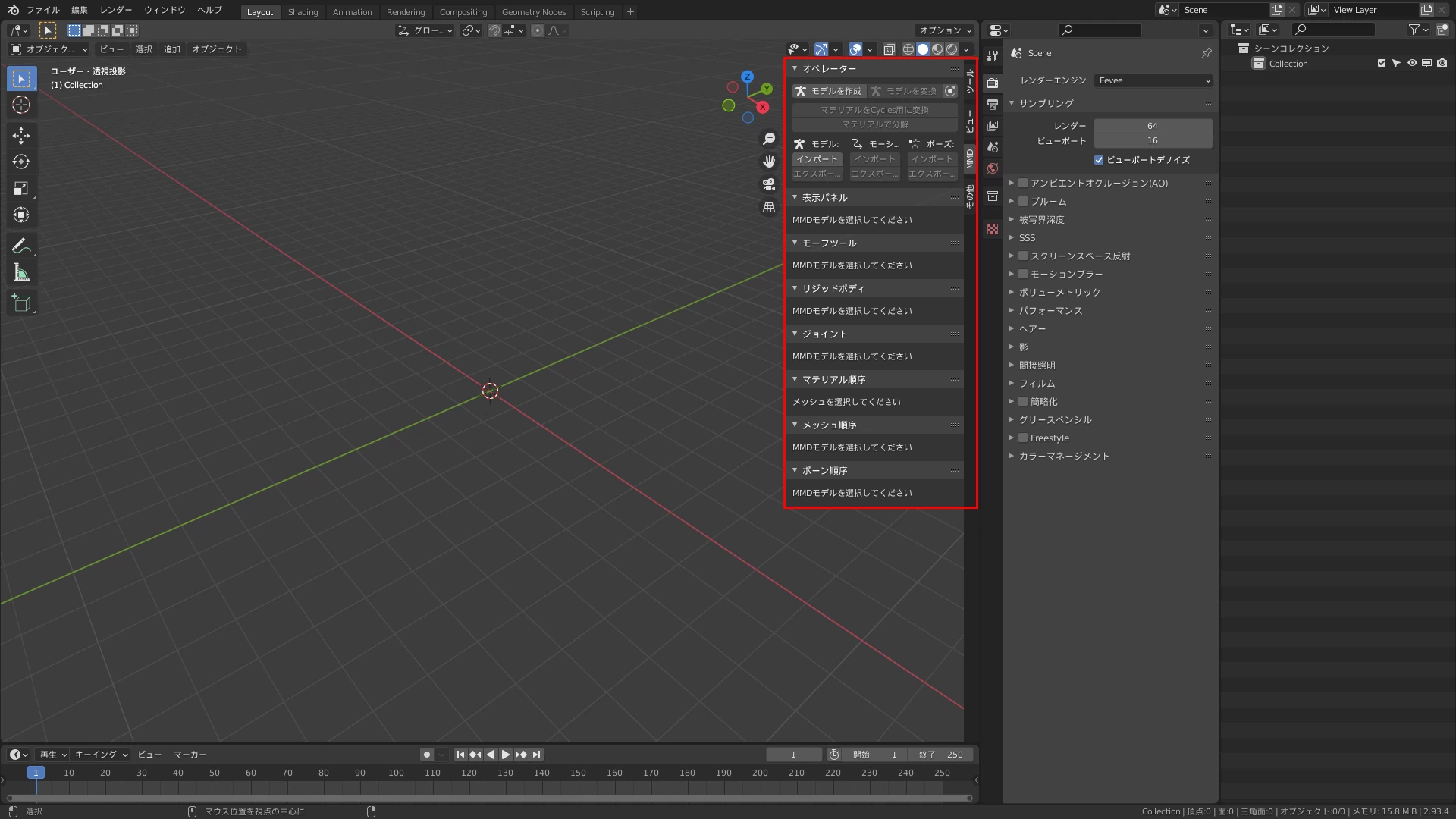Screen dimensions: 1456x819
Task: Expand the 被写界深度 panel
Action: [1042, 220]
